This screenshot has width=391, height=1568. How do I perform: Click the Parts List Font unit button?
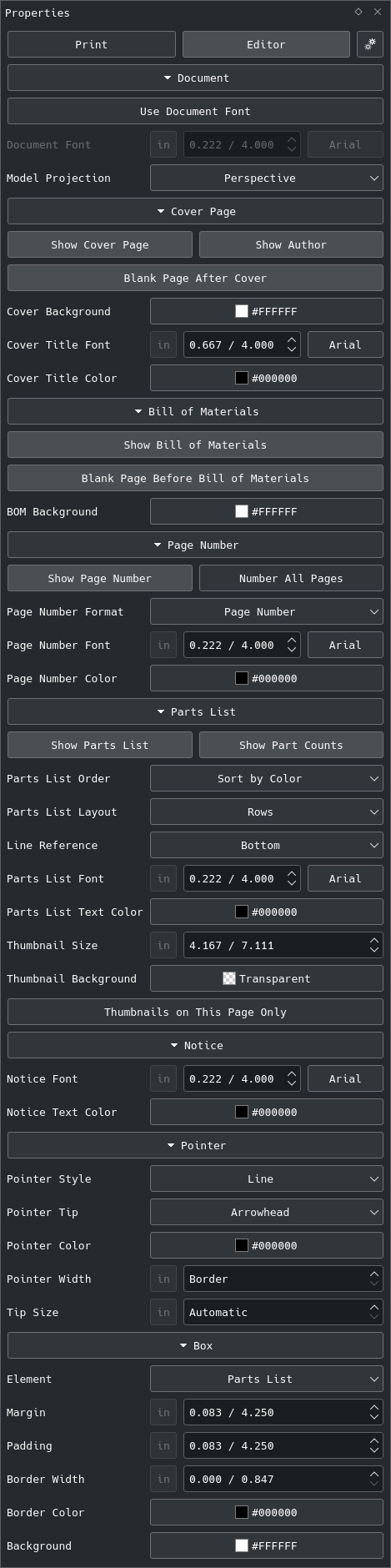click(163, 878)
